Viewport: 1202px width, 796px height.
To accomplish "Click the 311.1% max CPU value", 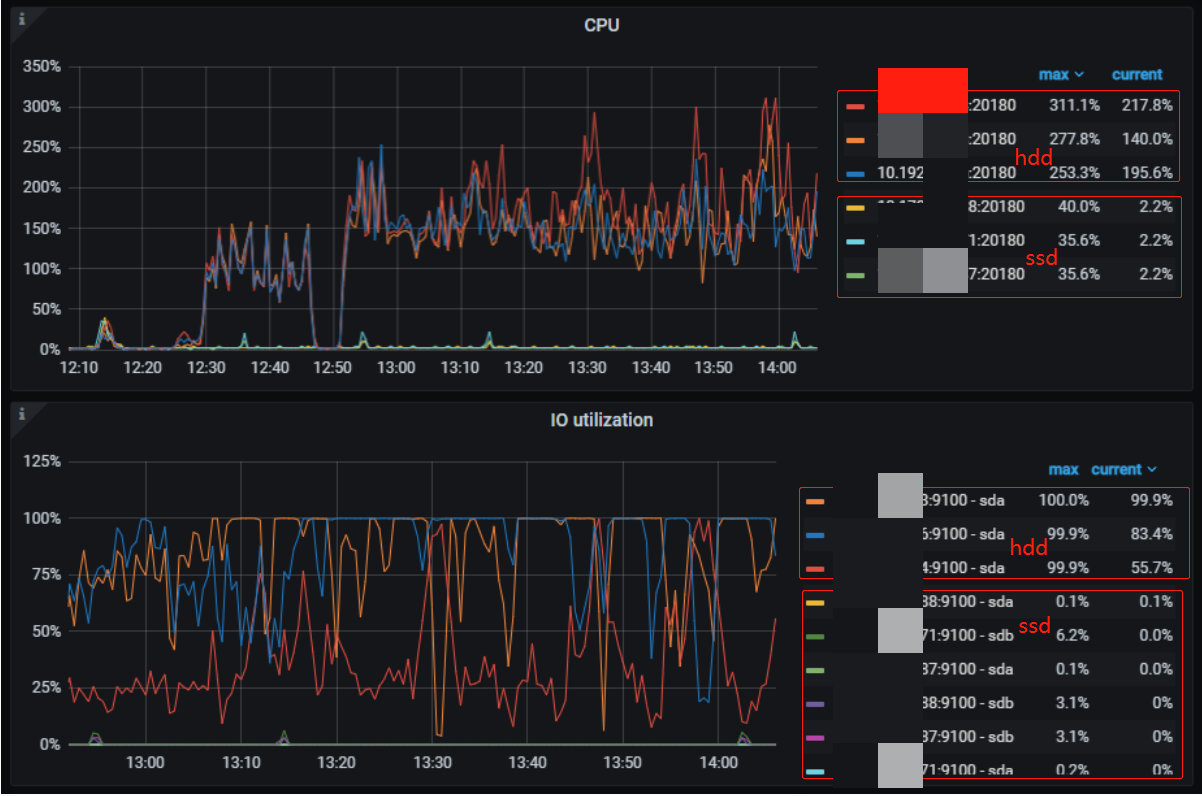I will [1074, 105].
